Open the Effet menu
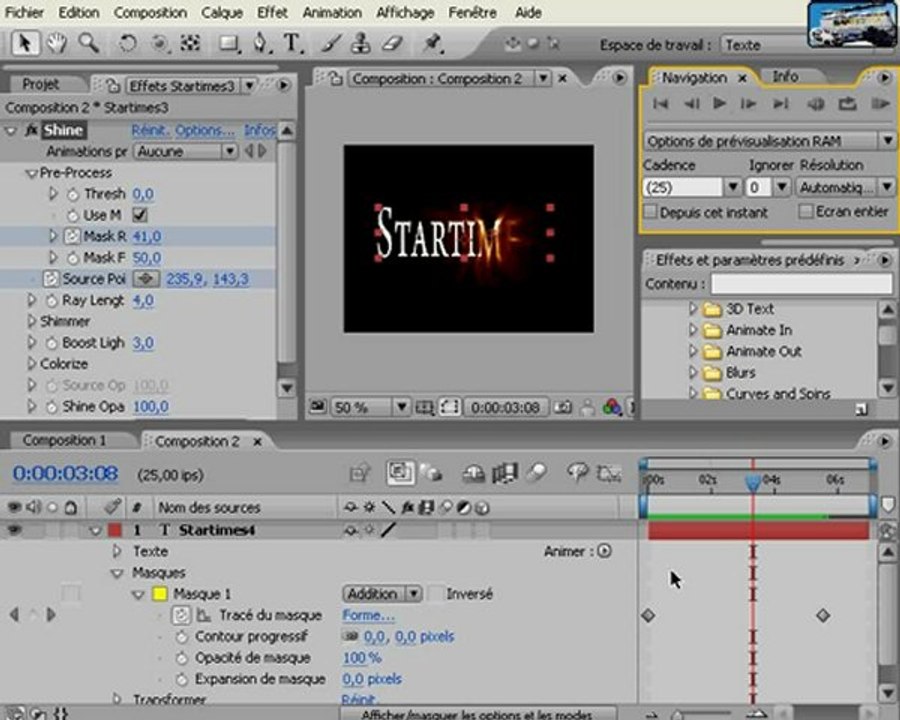This screenshot has width=900, height=720. click(x=272, y=12)
